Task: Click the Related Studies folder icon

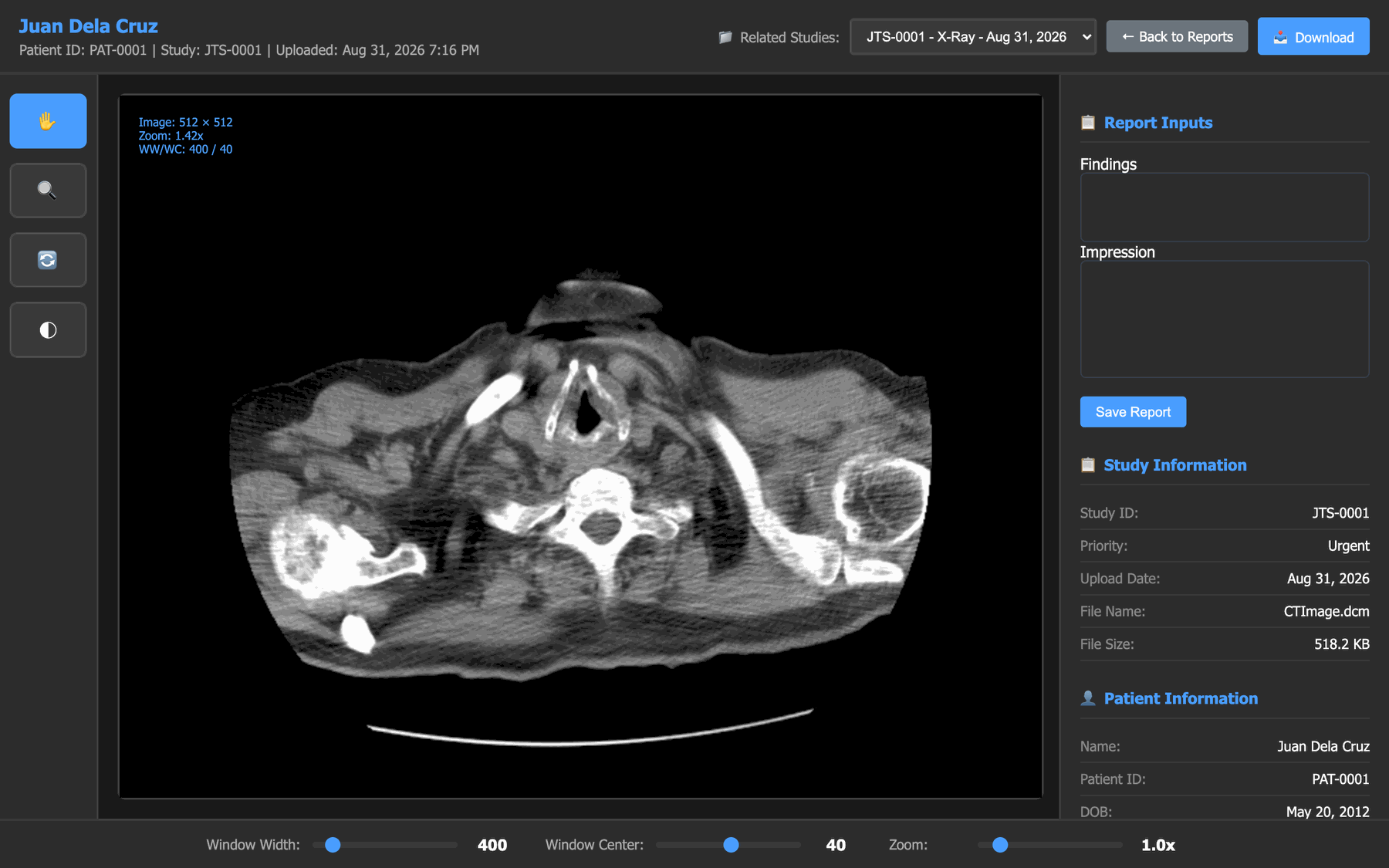Action: tap(725, 37)
